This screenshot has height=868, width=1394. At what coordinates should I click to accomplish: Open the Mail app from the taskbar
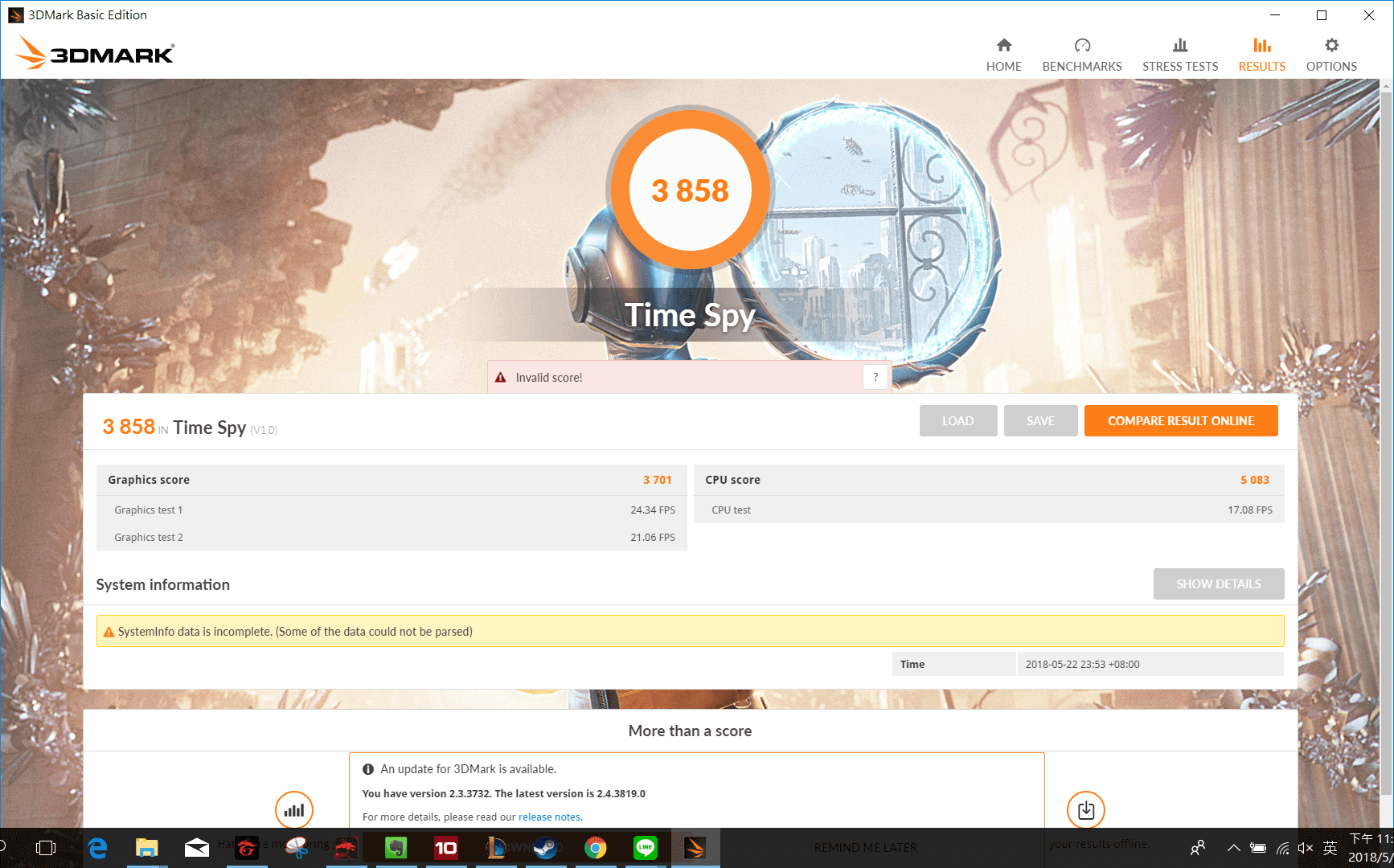(196, 848)
